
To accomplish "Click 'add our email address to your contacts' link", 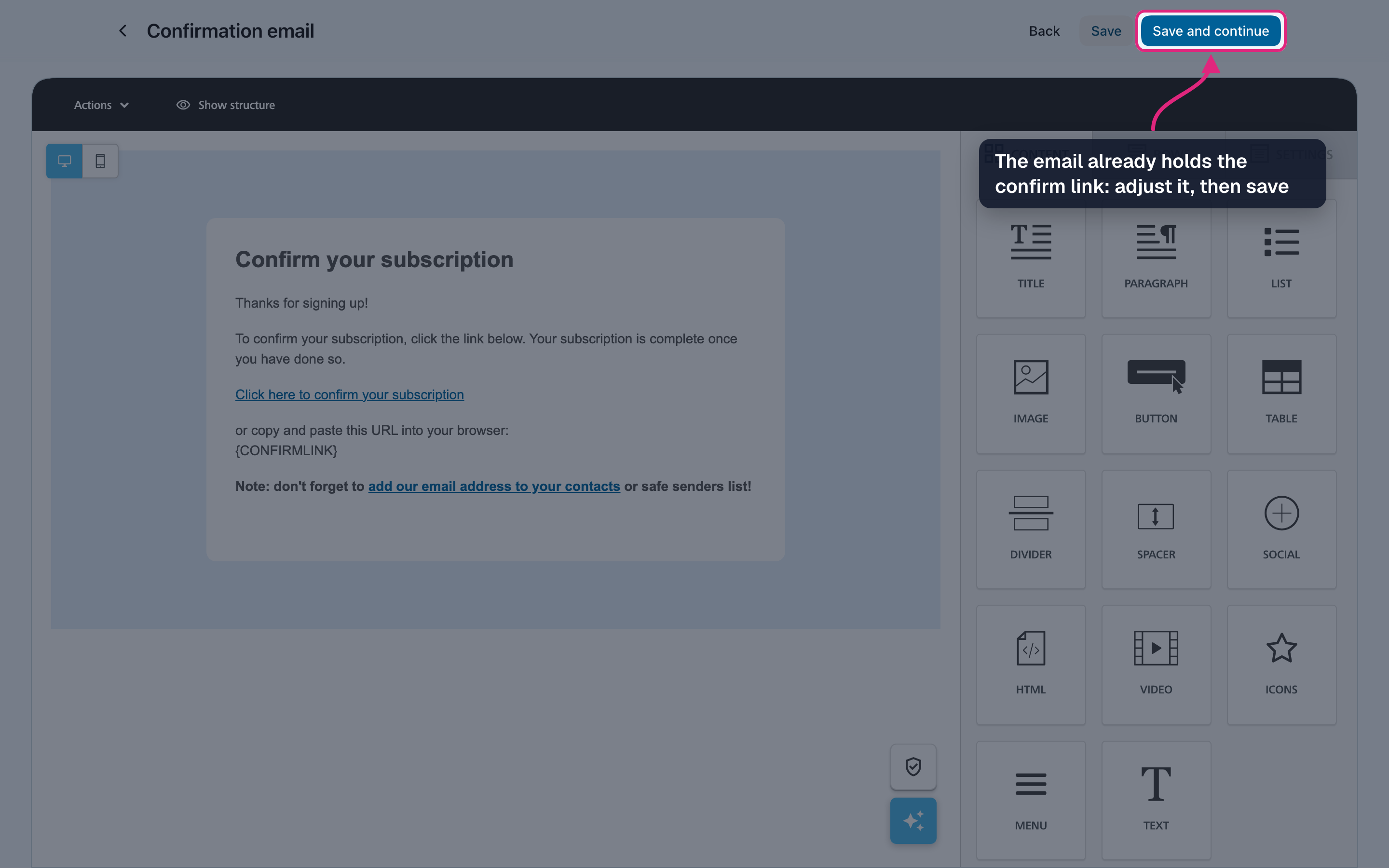I will tap(493, 486).
